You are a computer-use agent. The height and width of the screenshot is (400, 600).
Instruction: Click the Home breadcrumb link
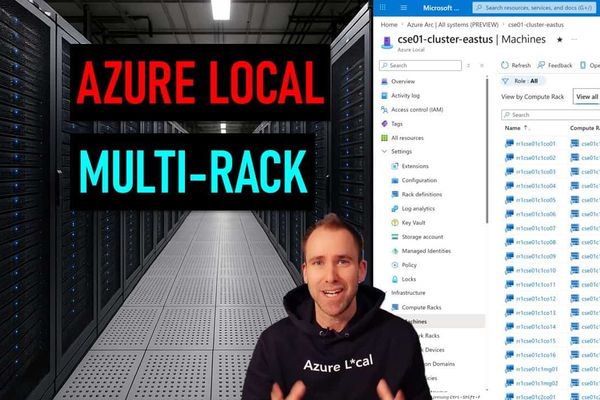point(389,24)
